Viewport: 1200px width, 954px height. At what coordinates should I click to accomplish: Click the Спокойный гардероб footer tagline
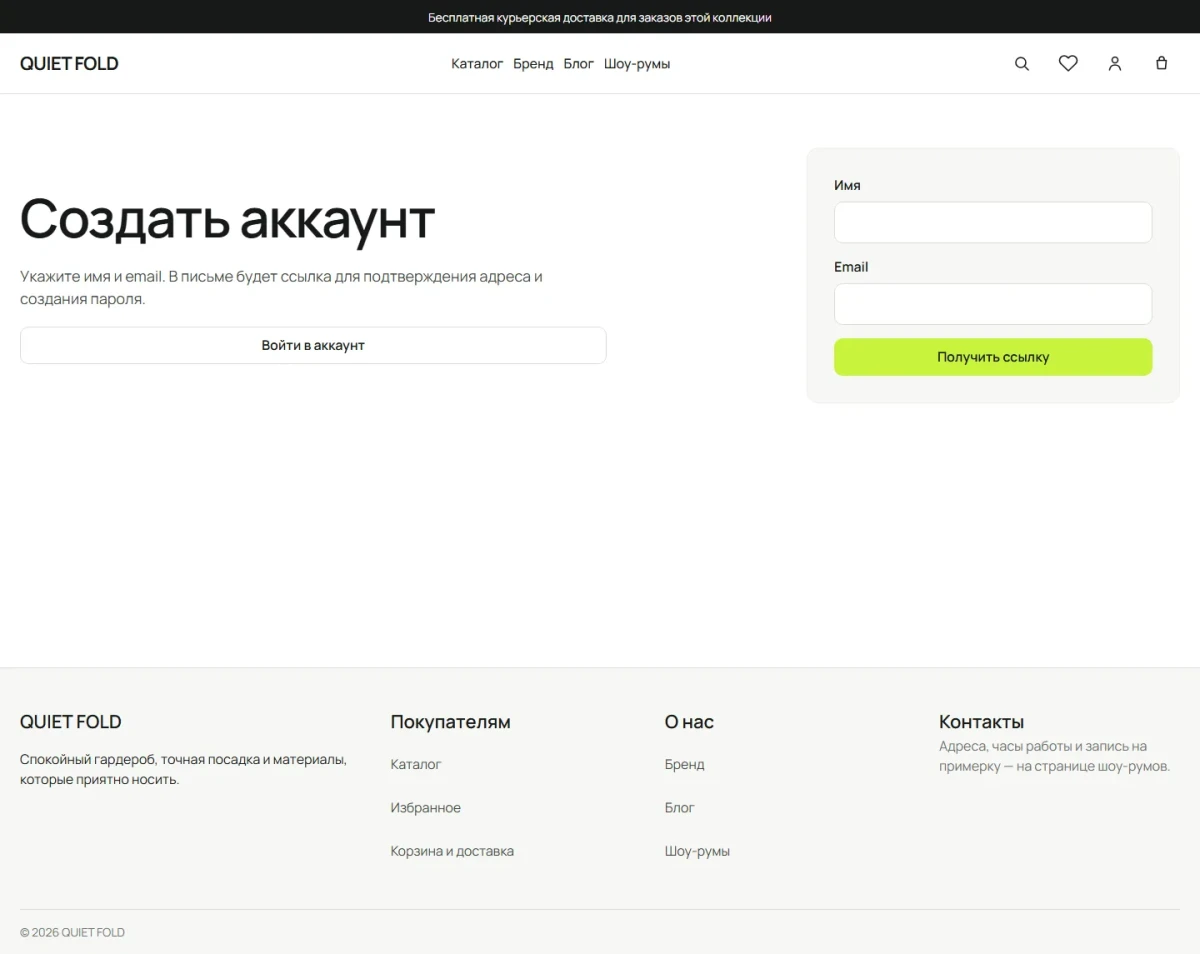[x=184, y=769]
